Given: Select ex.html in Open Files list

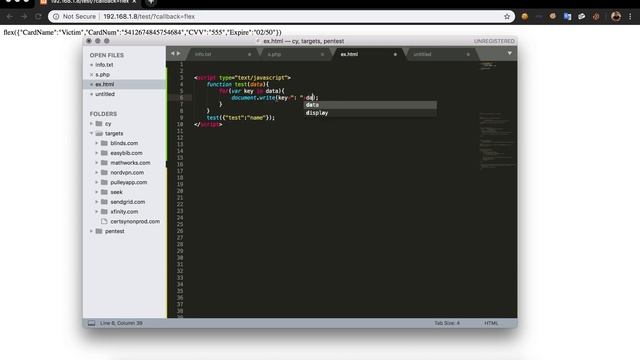Looking at the screenshot, I should pyautogui.click(x=105, y=84).
